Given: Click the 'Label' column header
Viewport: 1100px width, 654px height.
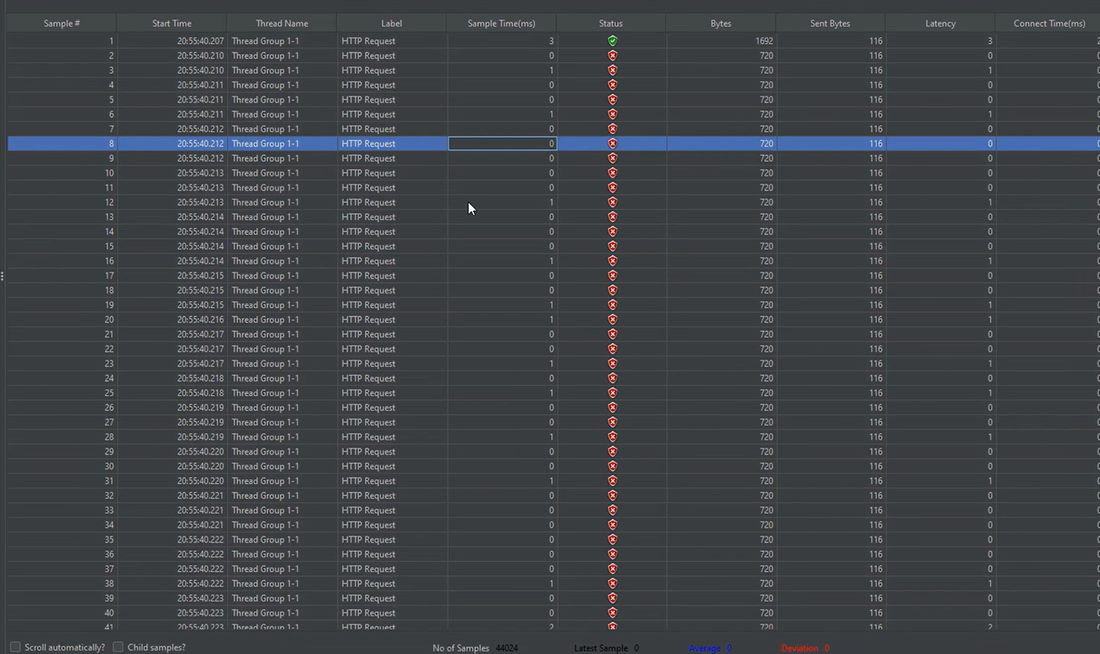Looking at the screenshot, I should 391,23.
